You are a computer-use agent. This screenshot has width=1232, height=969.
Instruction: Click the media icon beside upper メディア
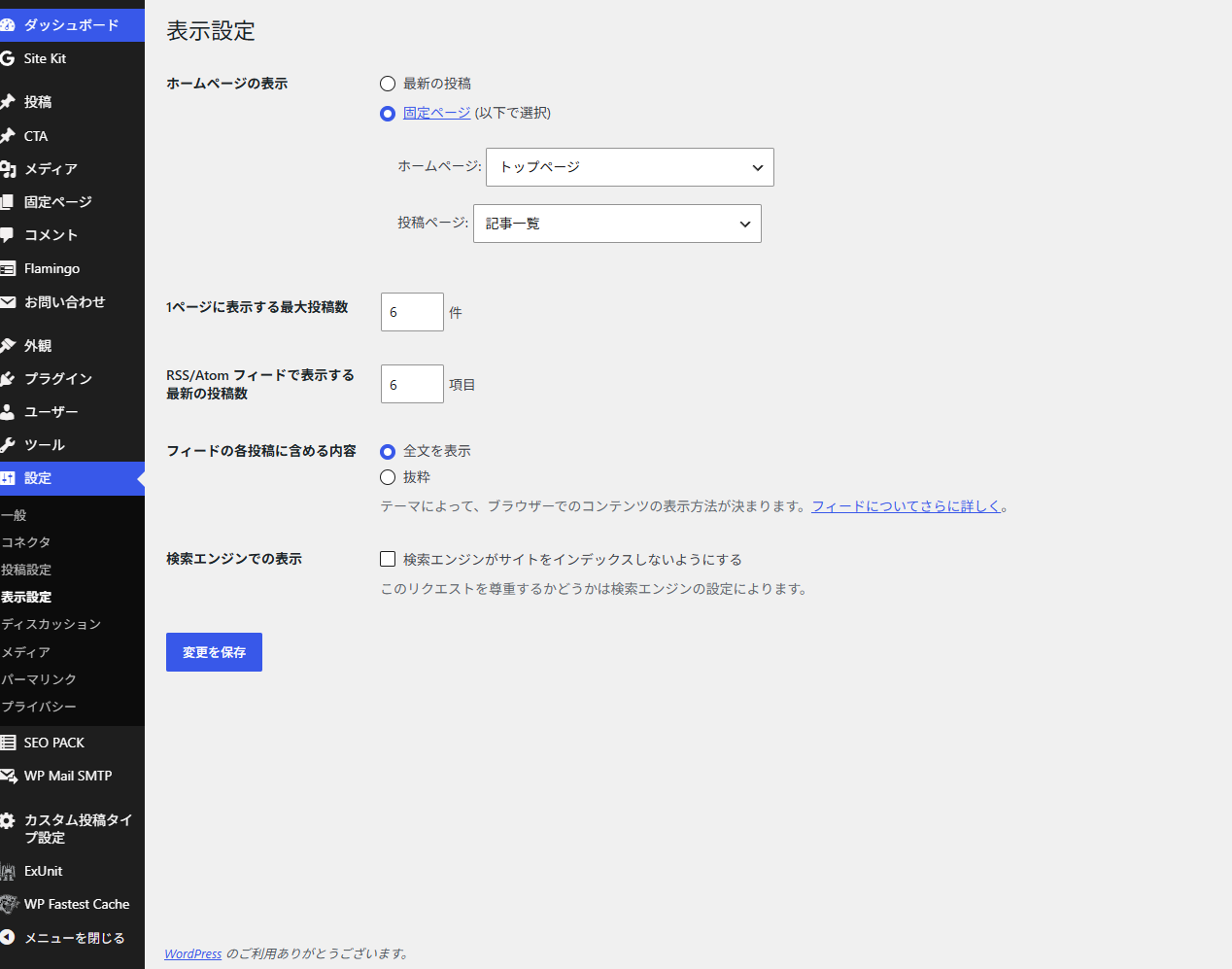7,169
